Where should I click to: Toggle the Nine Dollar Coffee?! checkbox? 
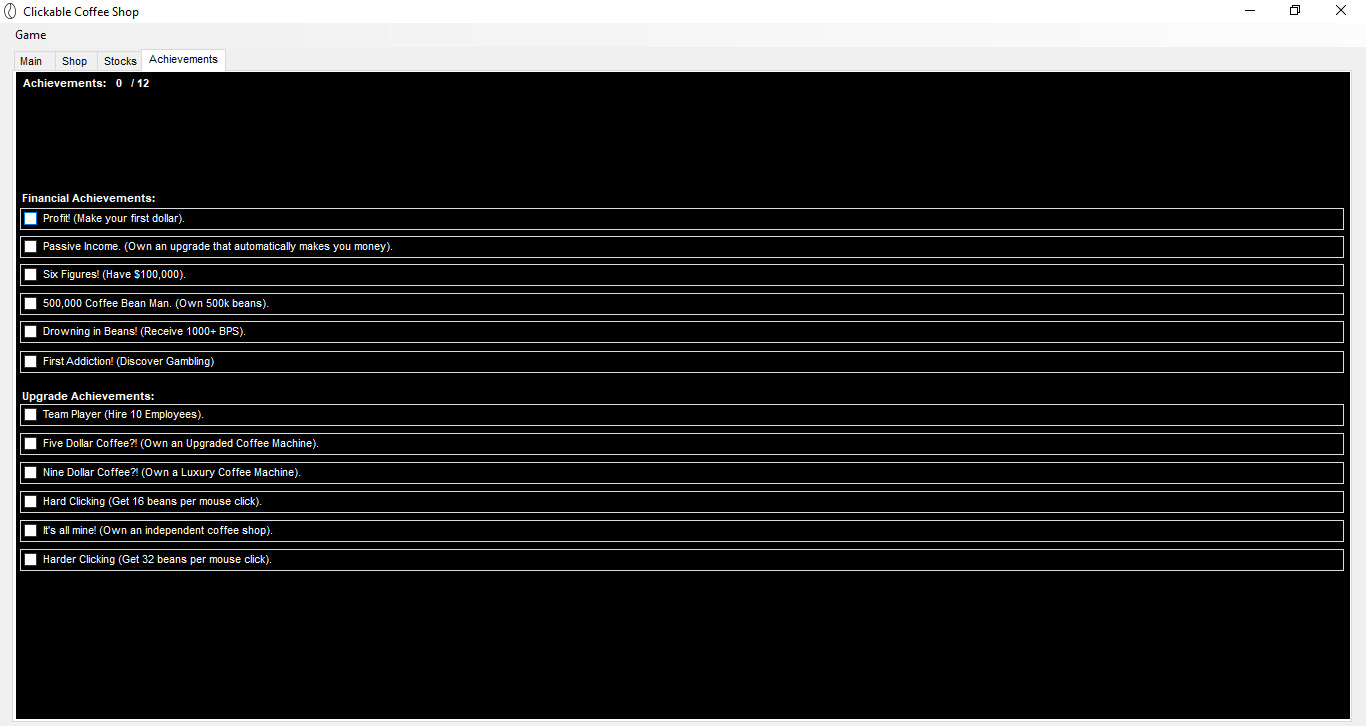pos(30,472)
